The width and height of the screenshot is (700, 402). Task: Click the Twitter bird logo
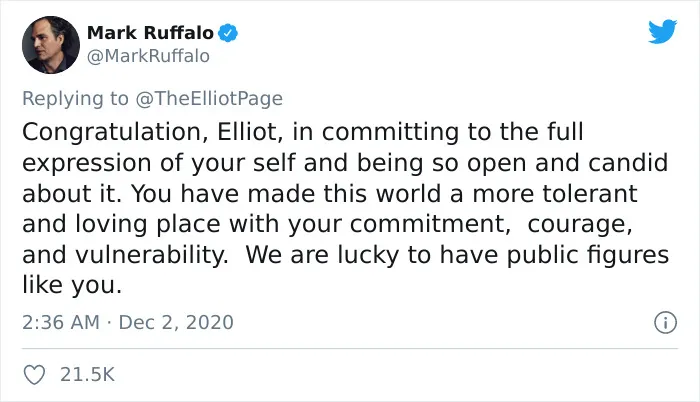click(x=662, y=32)
